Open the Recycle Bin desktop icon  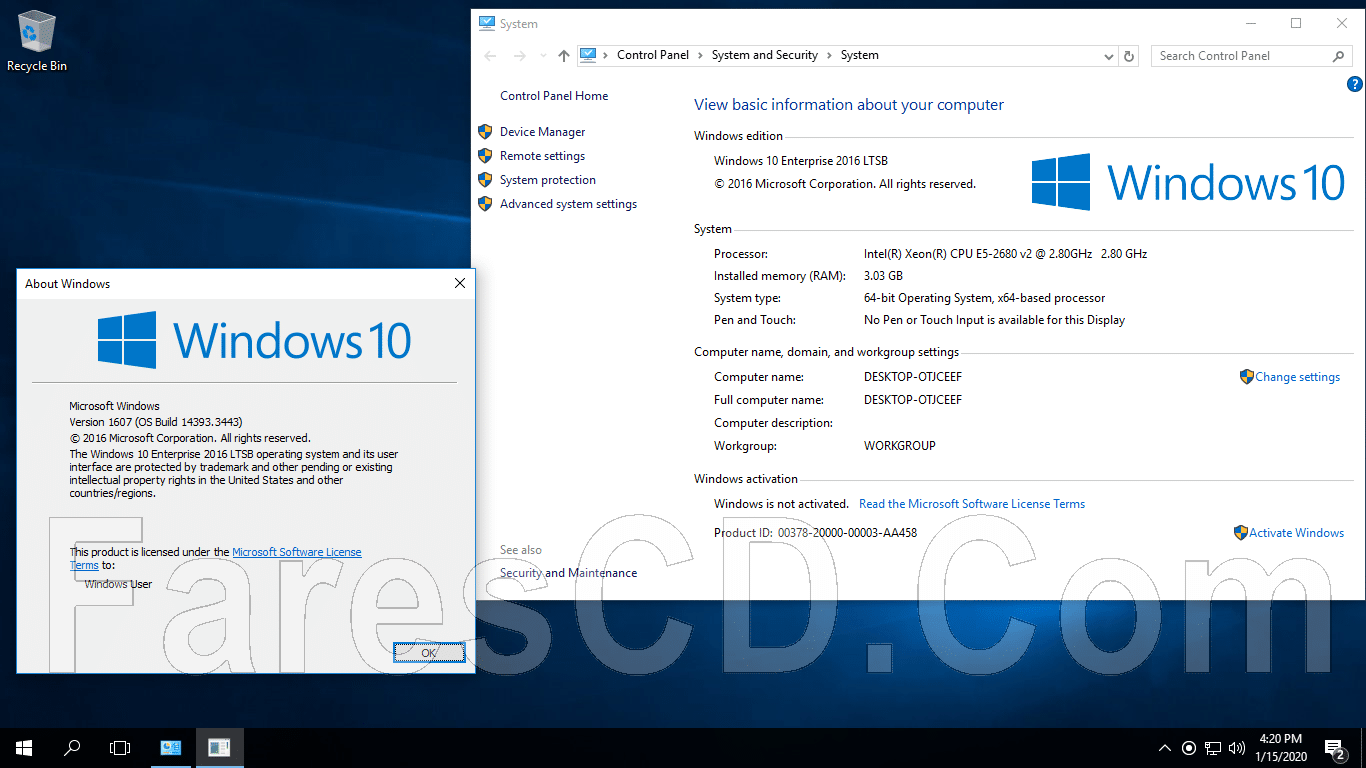(37, 41)
